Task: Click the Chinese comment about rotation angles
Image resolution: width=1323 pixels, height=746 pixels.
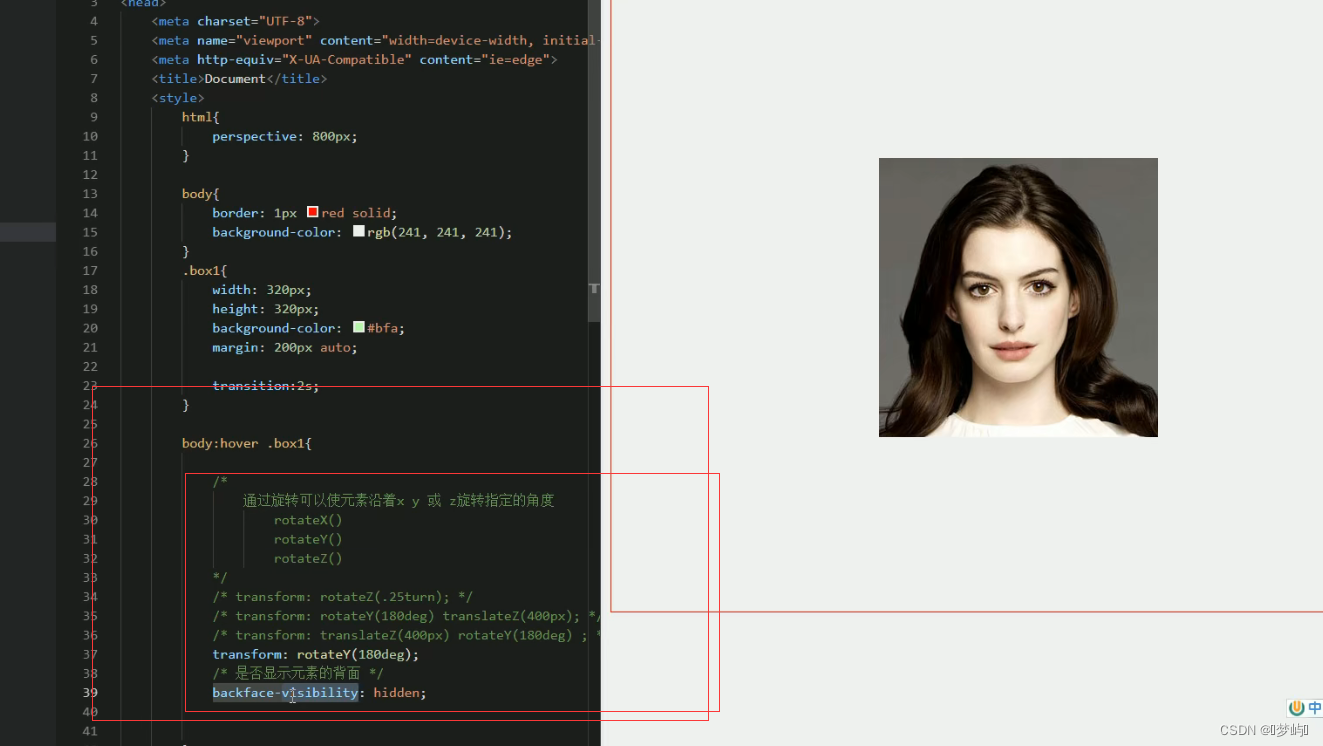Action: click(396, 500)
